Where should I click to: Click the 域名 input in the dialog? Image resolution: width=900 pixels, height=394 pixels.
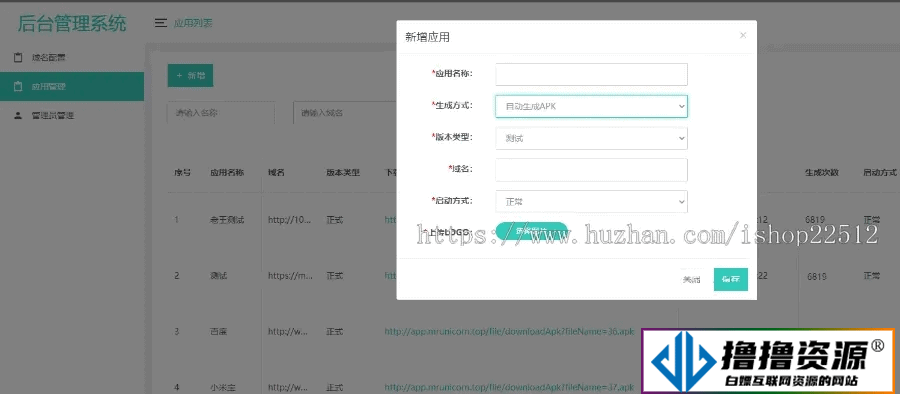(x=591, y=170)
